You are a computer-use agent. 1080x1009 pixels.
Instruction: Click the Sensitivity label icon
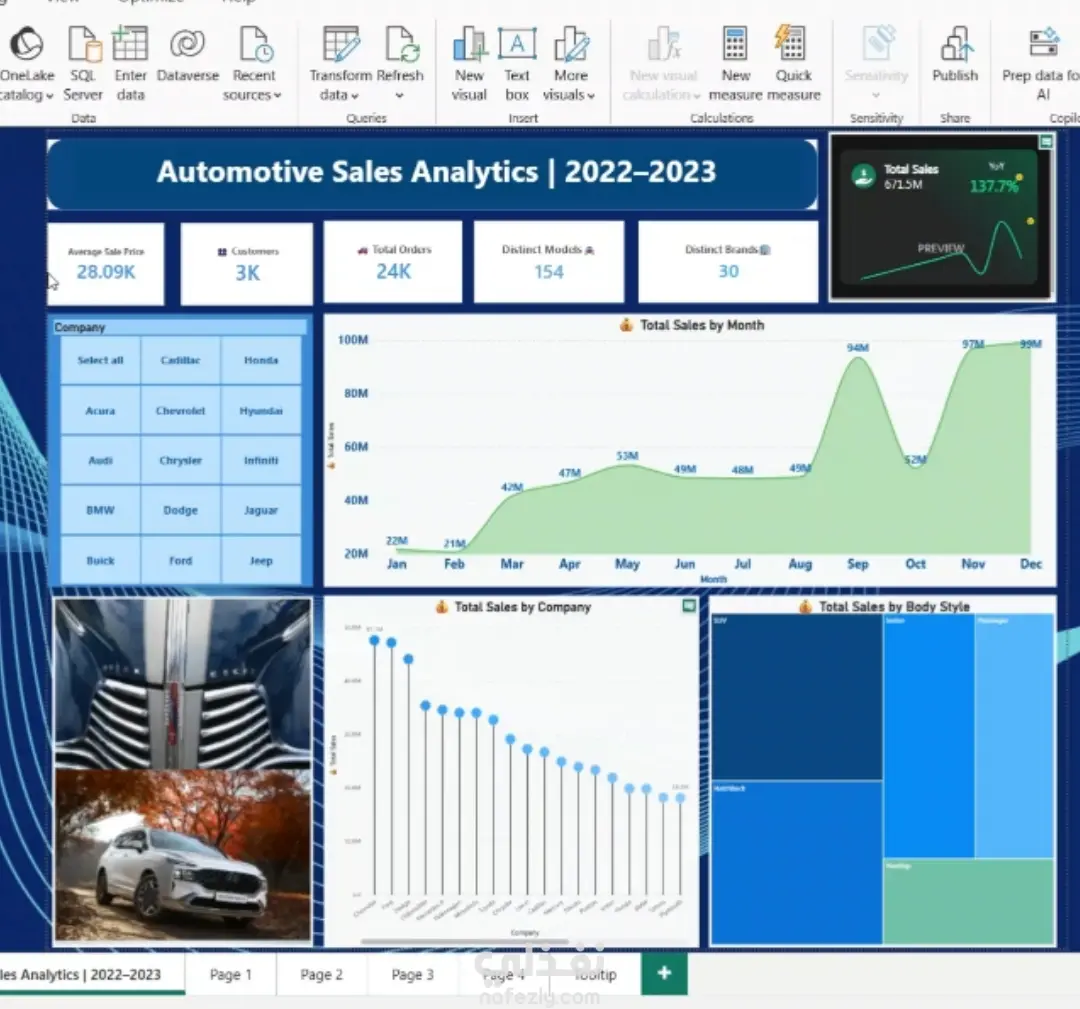[x=878, y=44]
